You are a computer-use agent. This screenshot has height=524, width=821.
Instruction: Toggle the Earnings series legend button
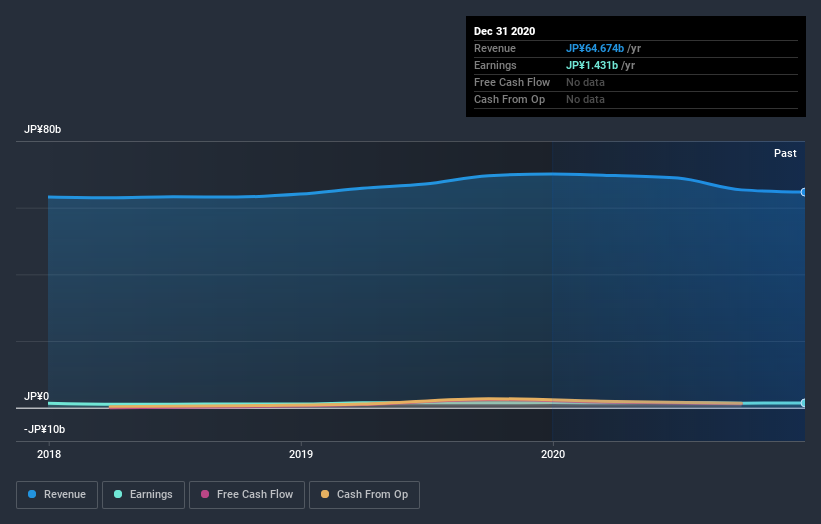[x=143, y=495]
